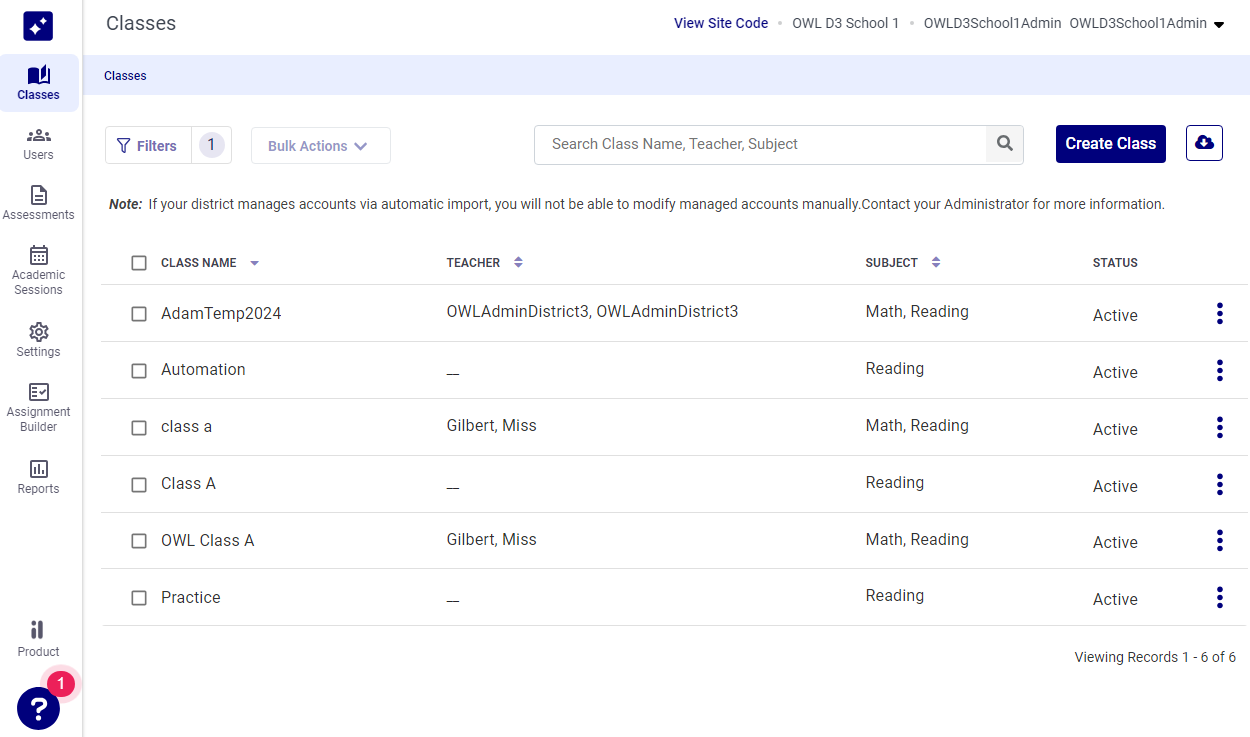Check the Automation class checkbox
This screenshot has width=1250, height=737.
(139, 371)
